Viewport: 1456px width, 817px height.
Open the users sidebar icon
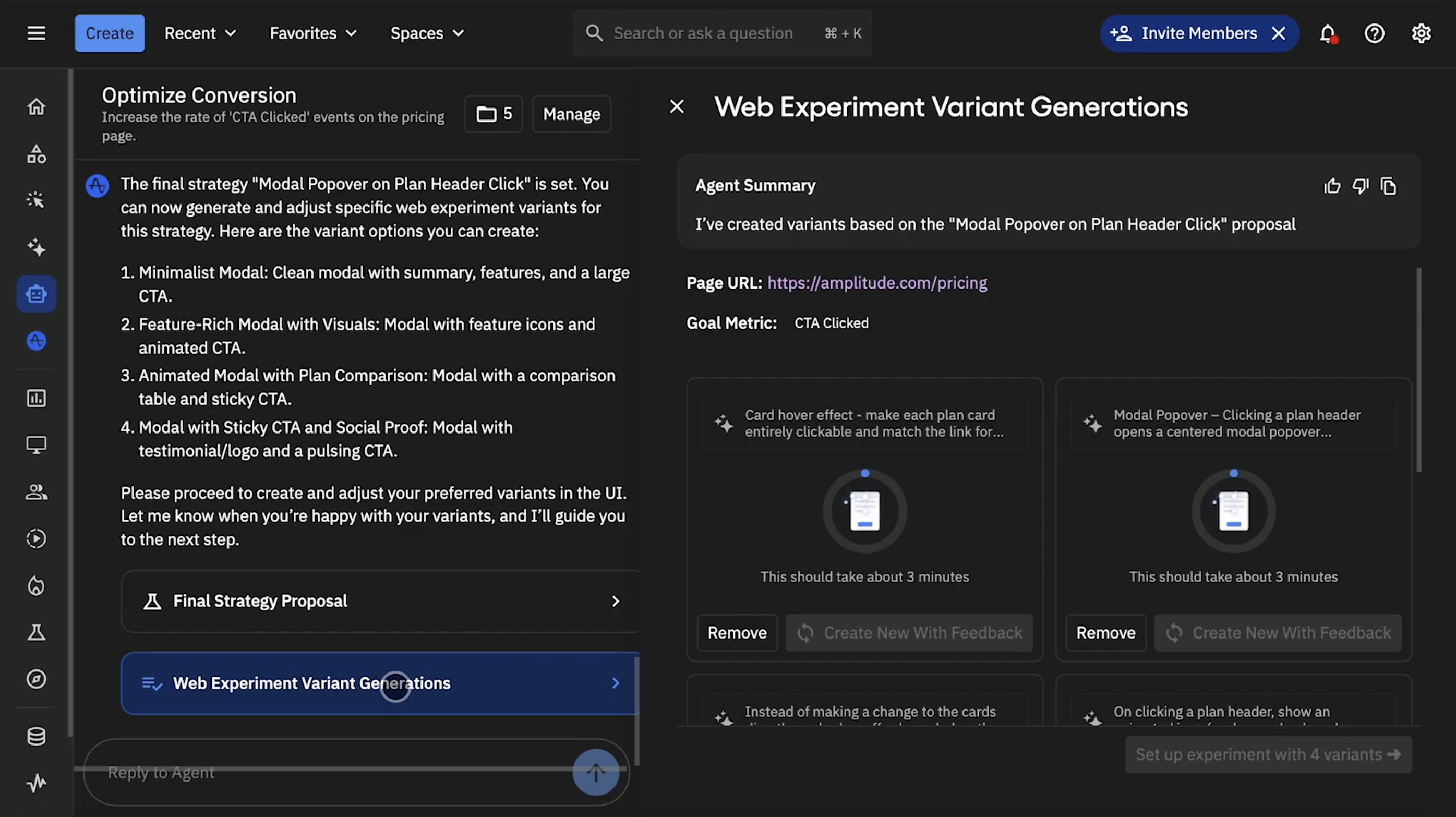(36, 492)
